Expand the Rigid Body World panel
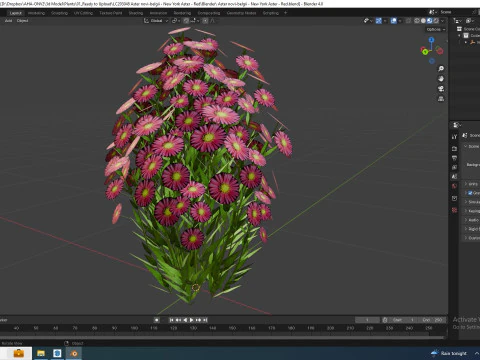 coord(471,229)
